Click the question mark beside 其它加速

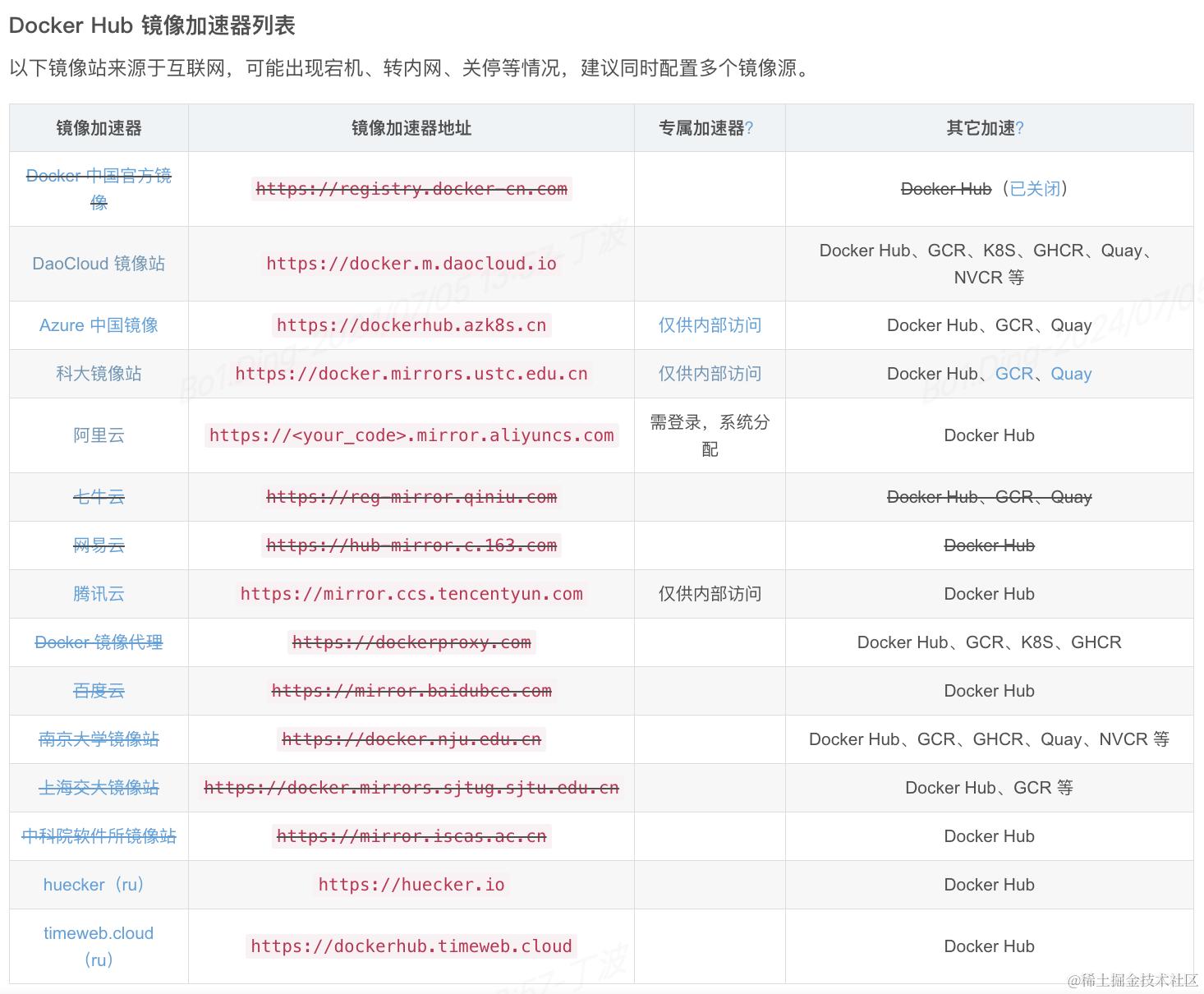[1019, 128]
